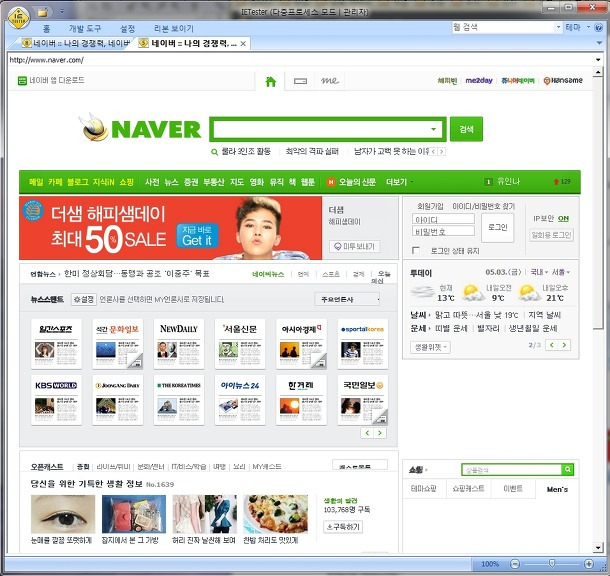Click the 구독하기 subscribe button
This screenshot has height=576, width=610.
[x=343, y=527]
